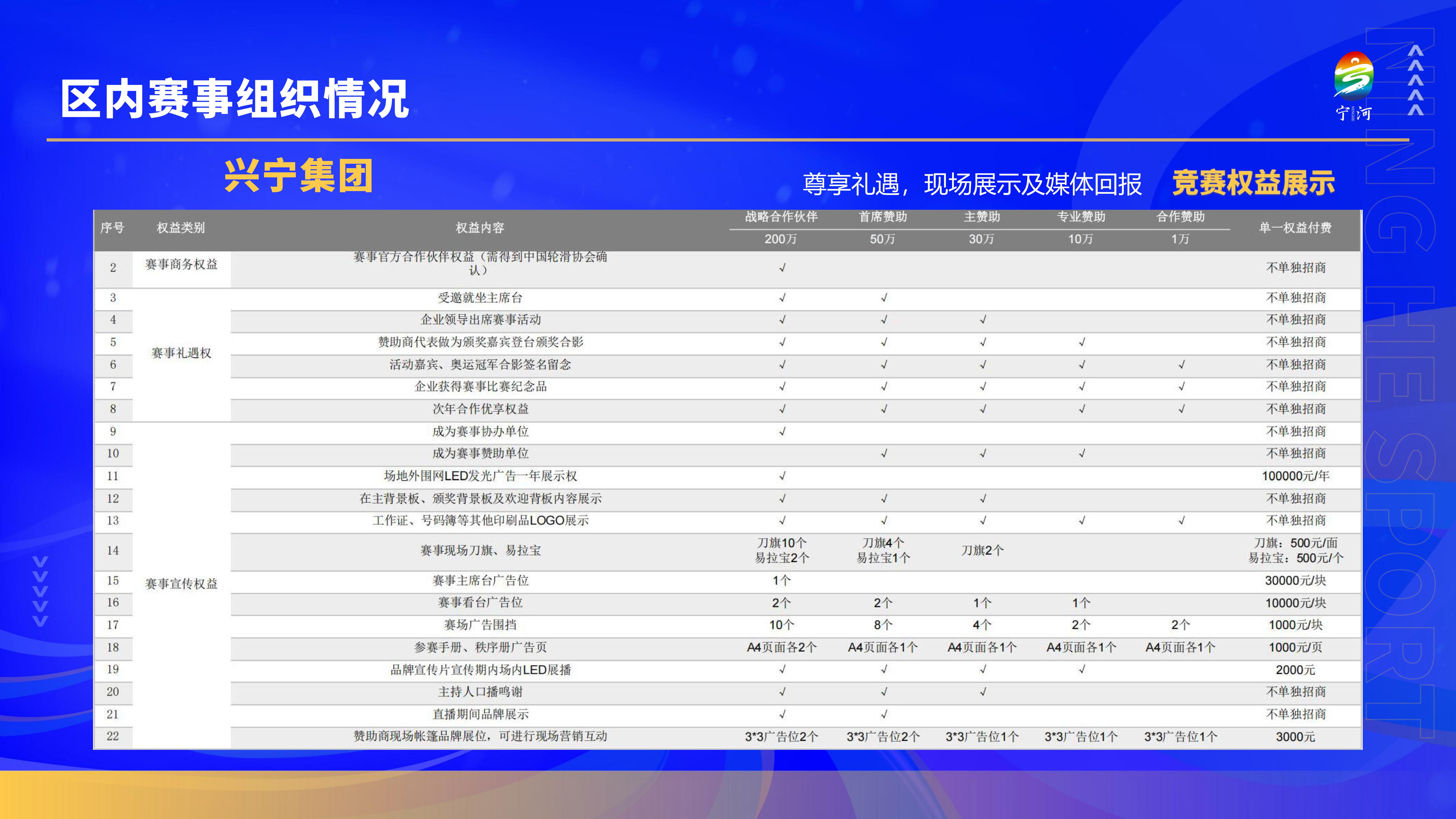1456x819 pixels.
Task: Click the 主赞助 column header
Action: [982, 217]
